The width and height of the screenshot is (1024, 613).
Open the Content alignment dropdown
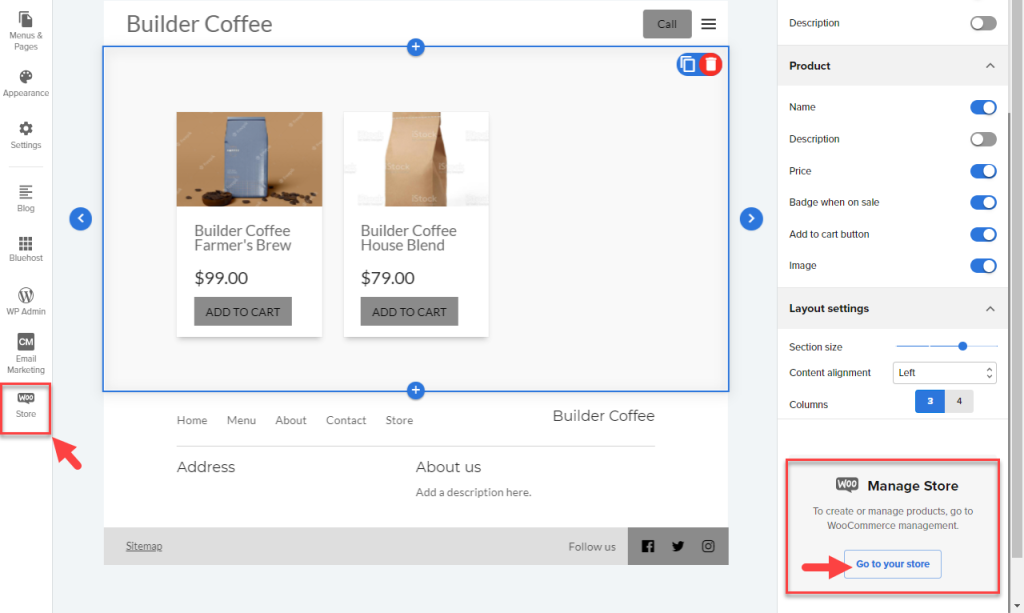click(944, 373)
